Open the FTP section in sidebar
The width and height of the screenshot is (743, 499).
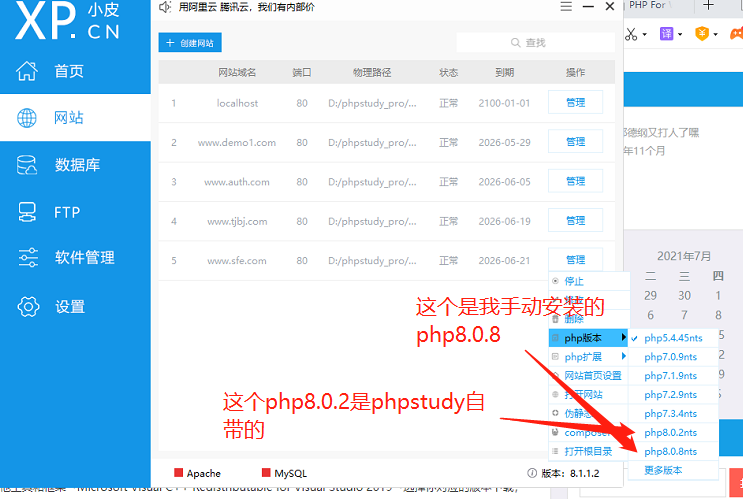pos(48,212)
